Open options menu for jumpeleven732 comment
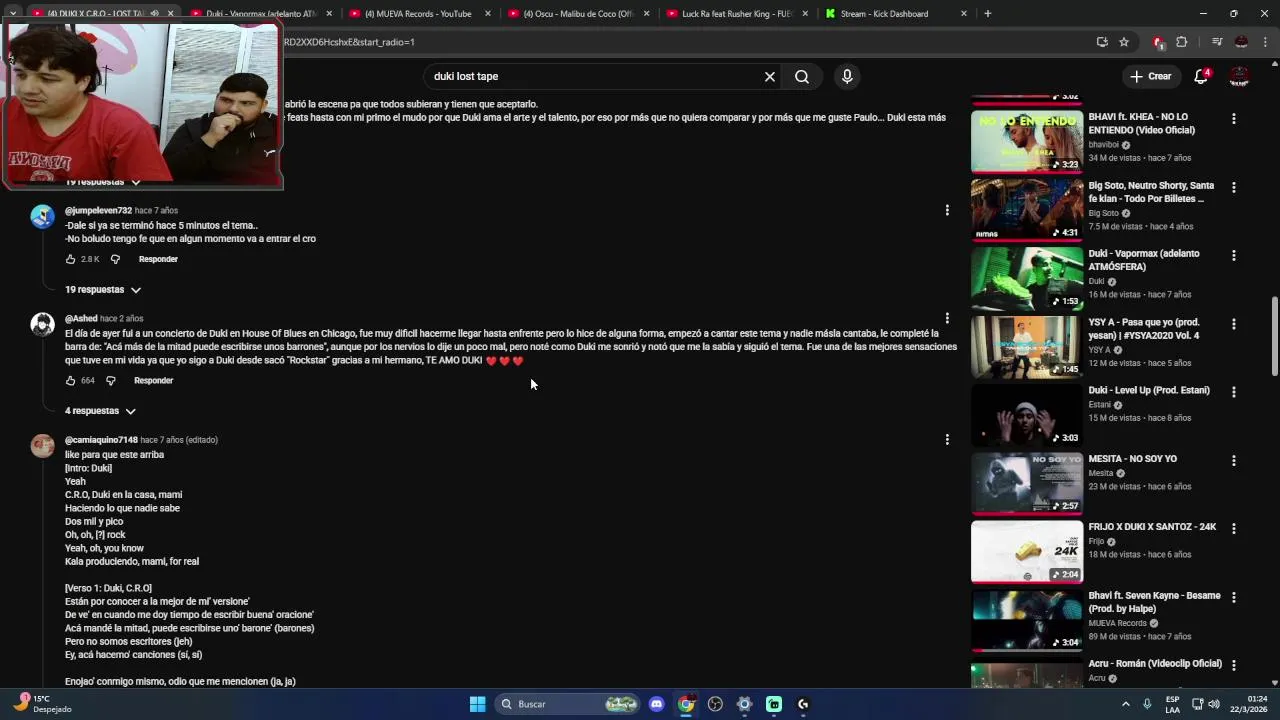The height and width of the screenshot is (720, 1280). pos(947,210)
